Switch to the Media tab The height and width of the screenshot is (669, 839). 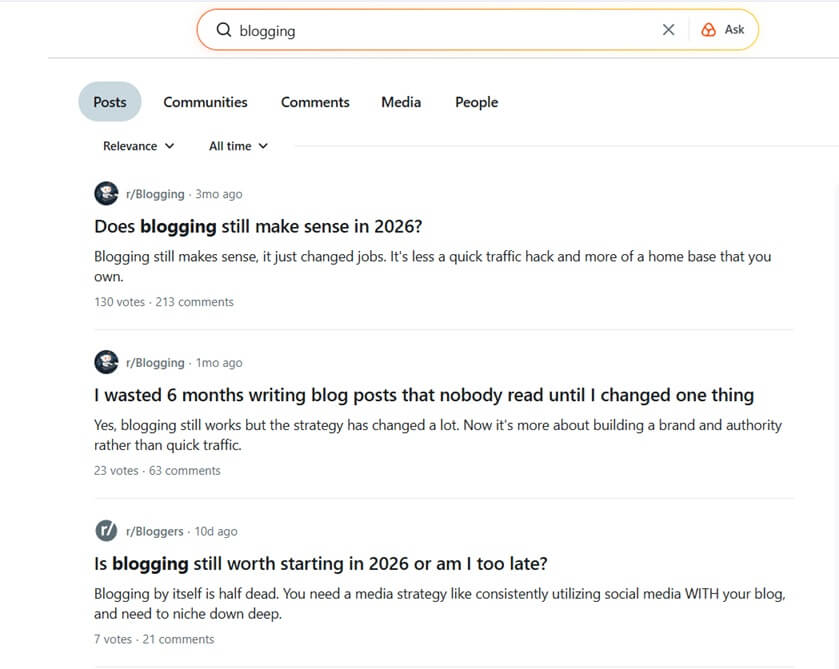point(401,102)
